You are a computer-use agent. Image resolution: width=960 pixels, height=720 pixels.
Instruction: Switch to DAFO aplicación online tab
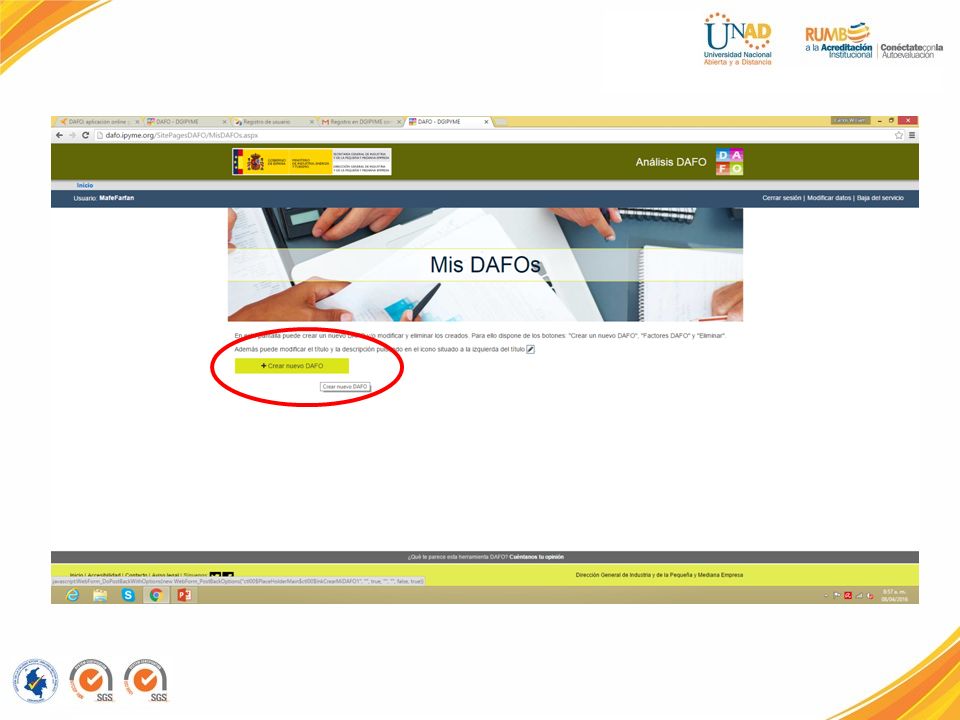[98, 122]
